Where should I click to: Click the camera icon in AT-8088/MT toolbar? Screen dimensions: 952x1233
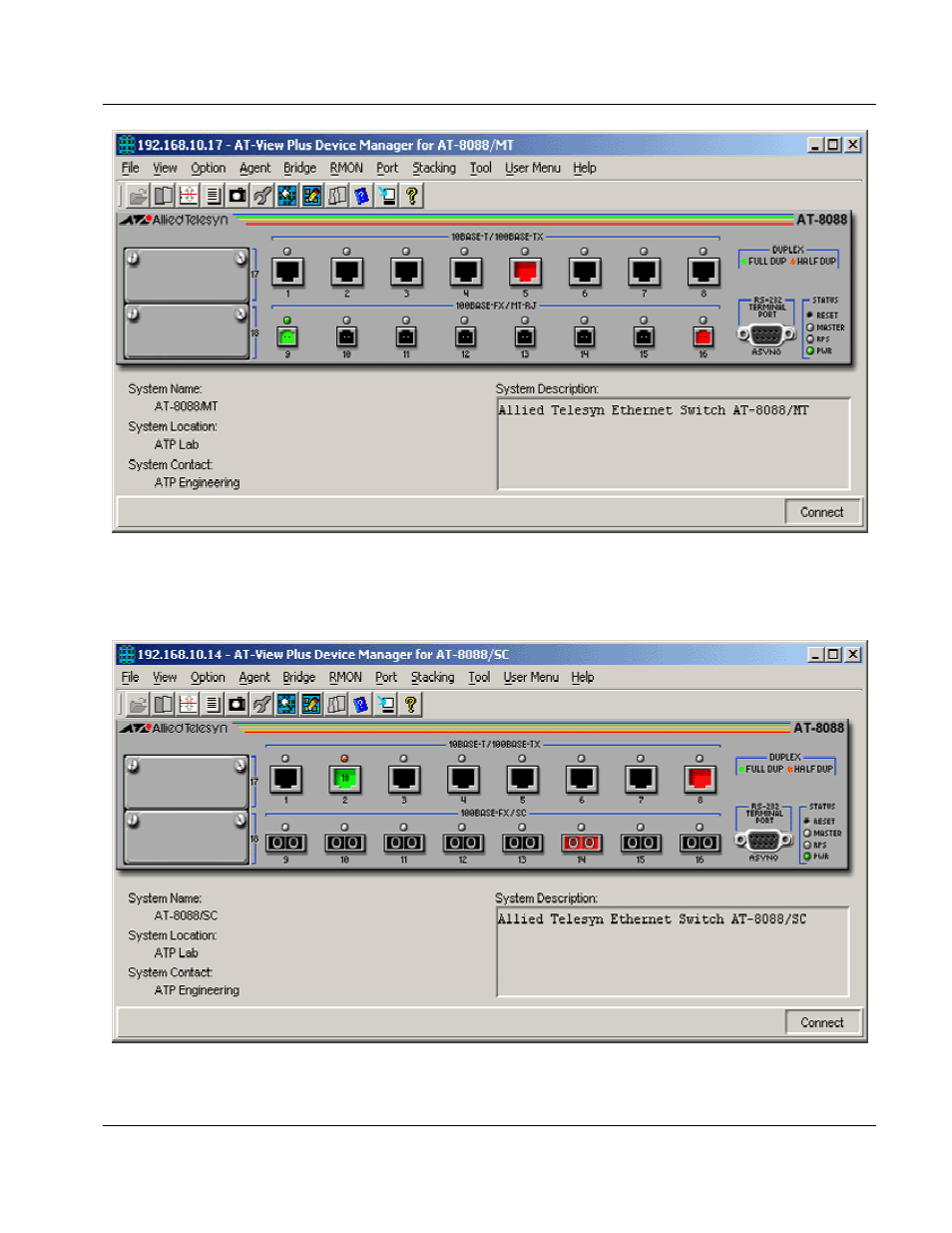click(238, 196)
